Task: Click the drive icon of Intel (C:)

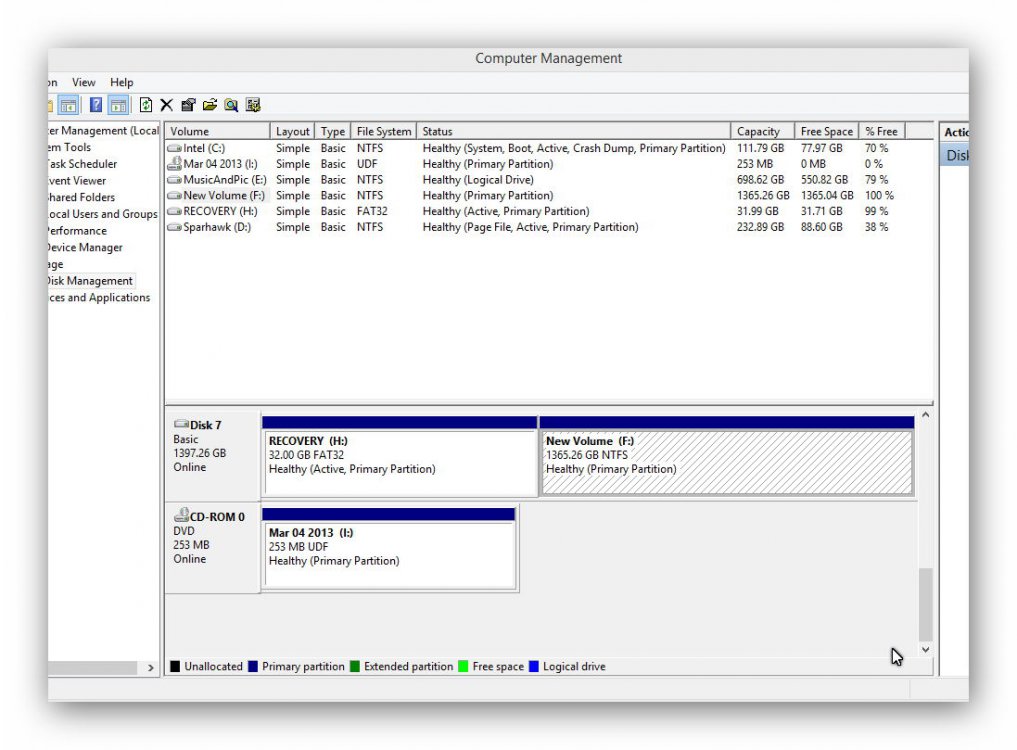Action: [x=174, y=149]
